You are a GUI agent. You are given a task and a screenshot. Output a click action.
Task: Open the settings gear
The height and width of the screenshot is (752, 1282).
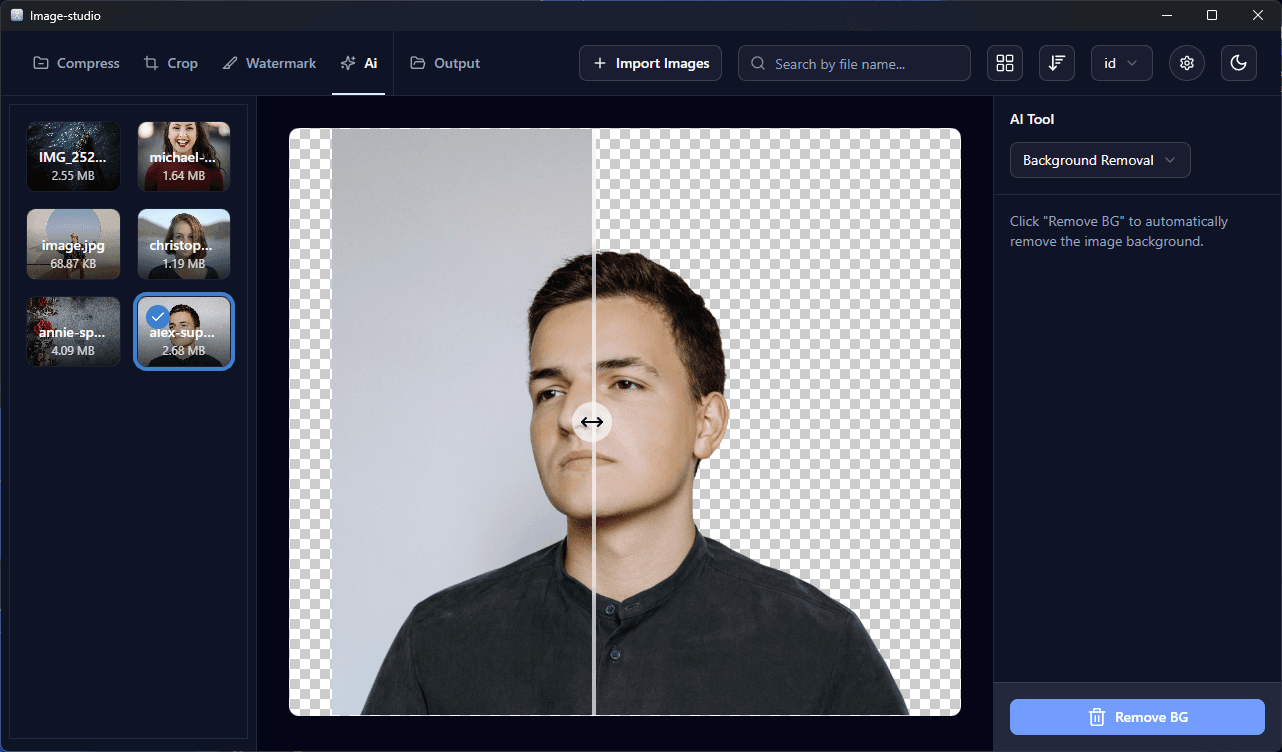[1186, 63]
